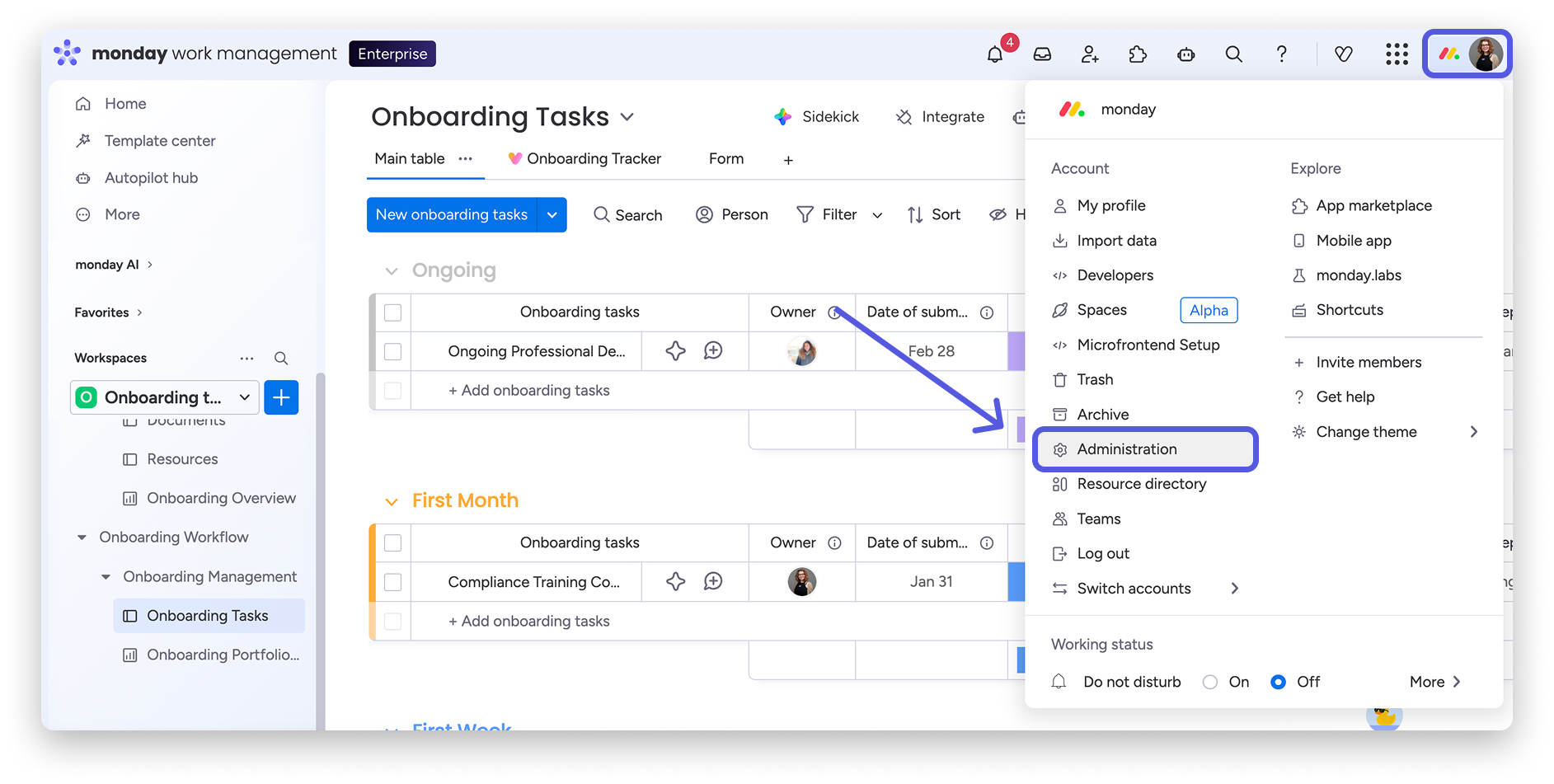Open the Onboarding Tasks board title dropdown
The width and height of the screenshot is (1554, 784).
tap(627, 117)
